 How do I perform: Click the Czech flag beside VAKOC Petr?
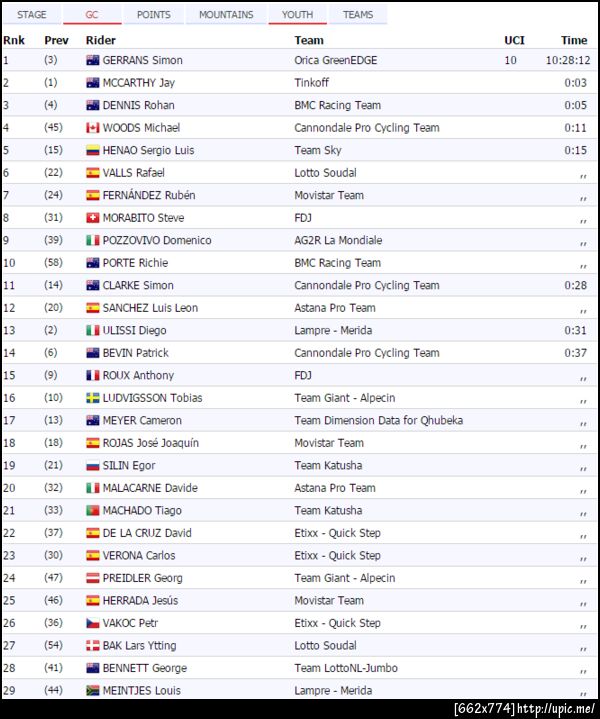pyautogui.click(x=93, y=623)
